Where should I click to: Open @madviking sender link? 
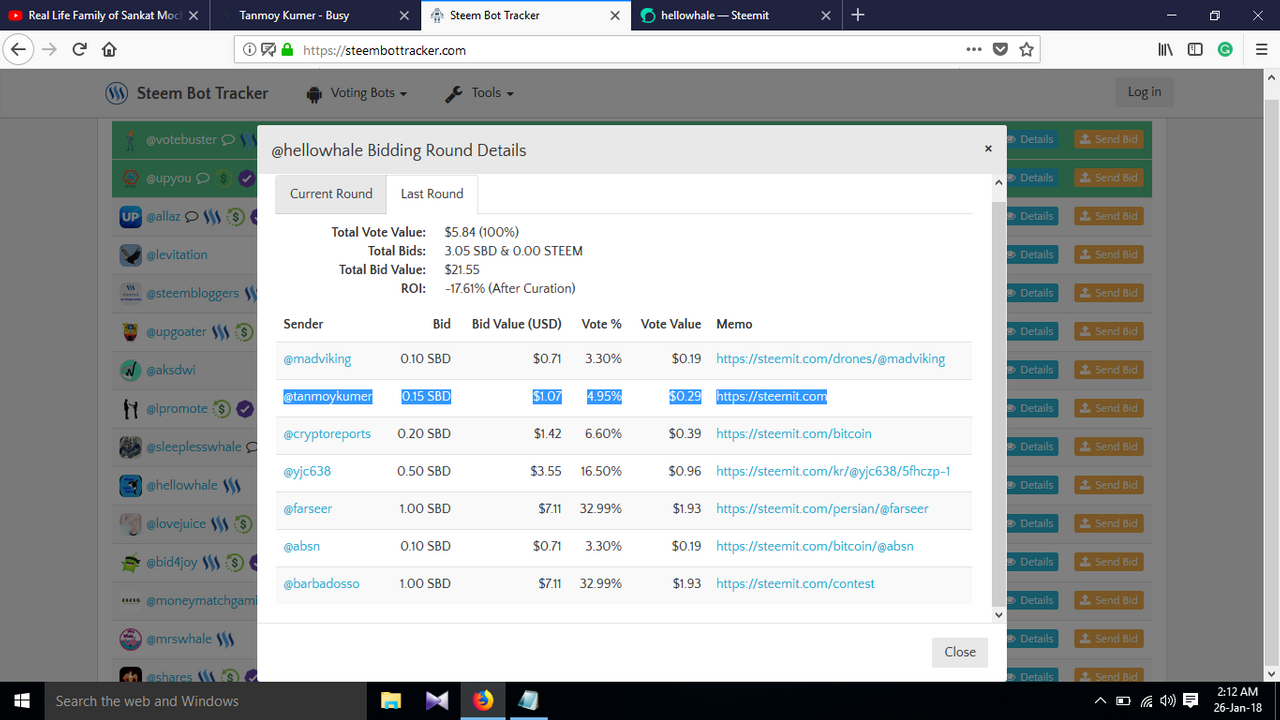(317, 359)
